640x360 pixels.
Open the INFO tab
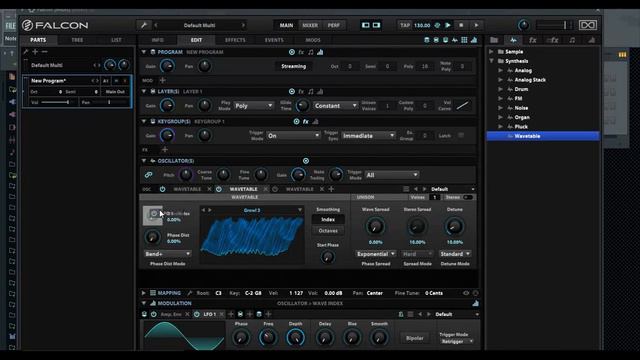pyautogui.click(x=158, y=40)
